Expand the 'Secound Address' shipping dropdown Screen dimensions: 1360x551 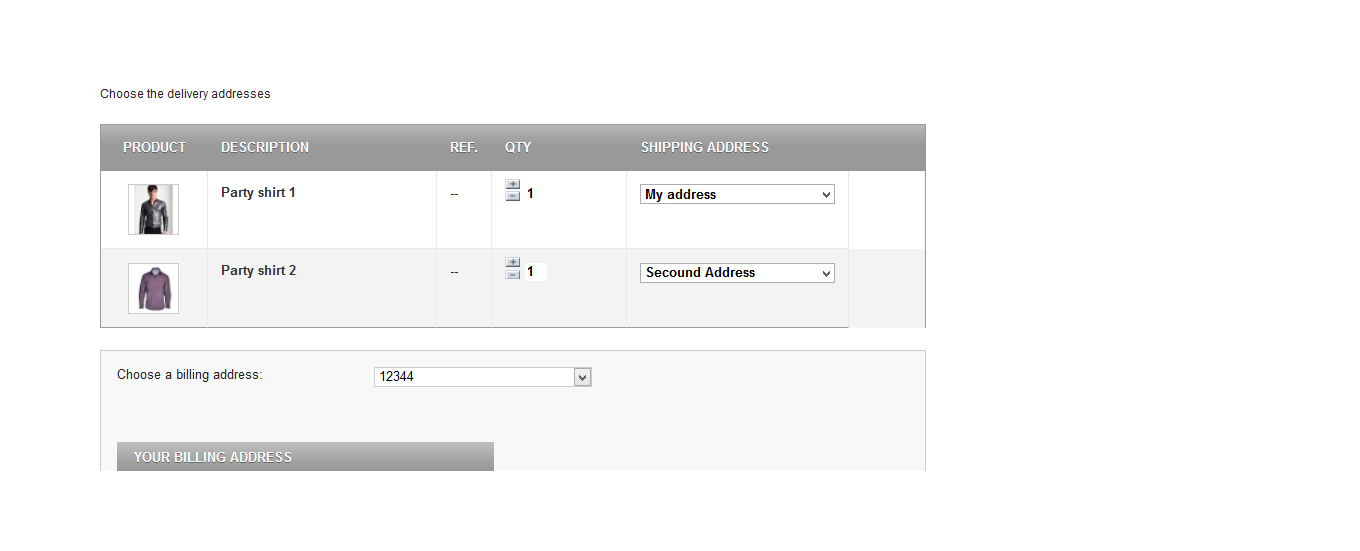(737, 273)
